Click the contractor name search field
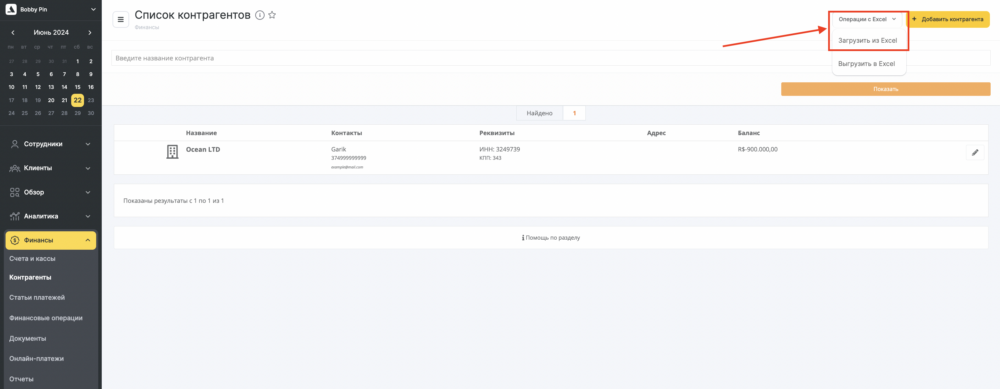The height and width of the screenshot is (389, 1000). (x=472, y=59)
